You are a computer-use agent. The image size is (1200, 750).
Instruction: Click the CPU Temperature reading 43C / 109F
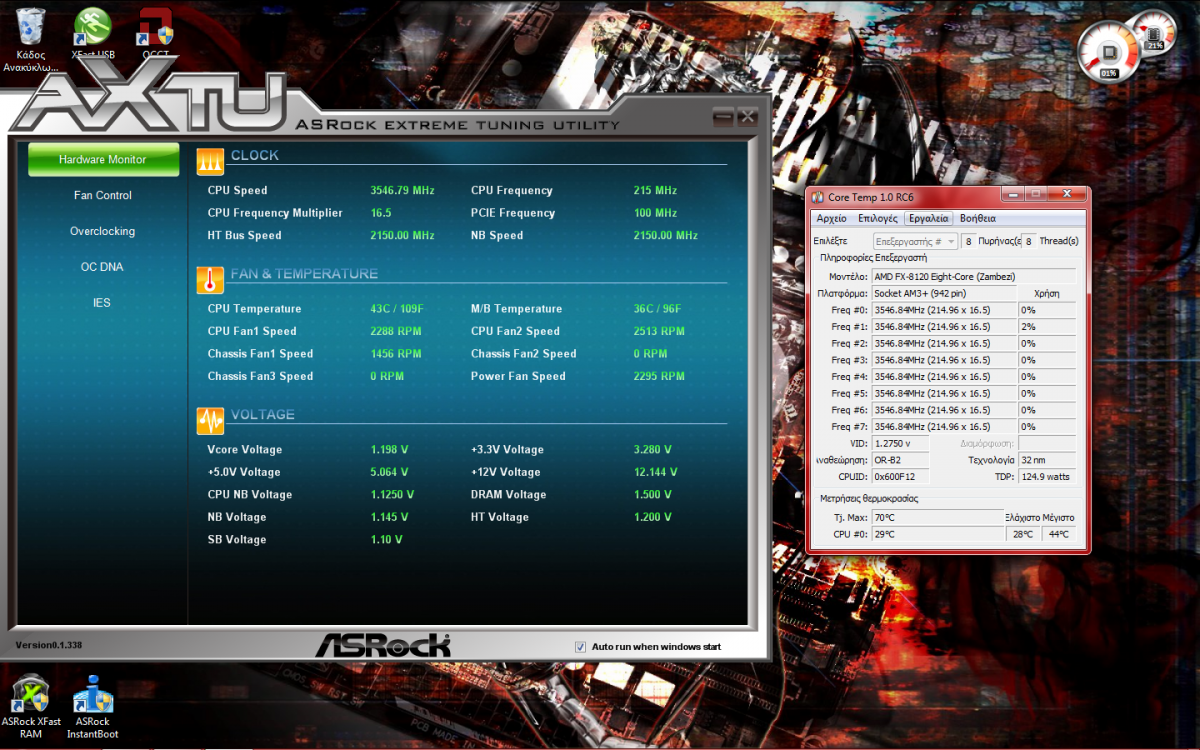point(398,309)
